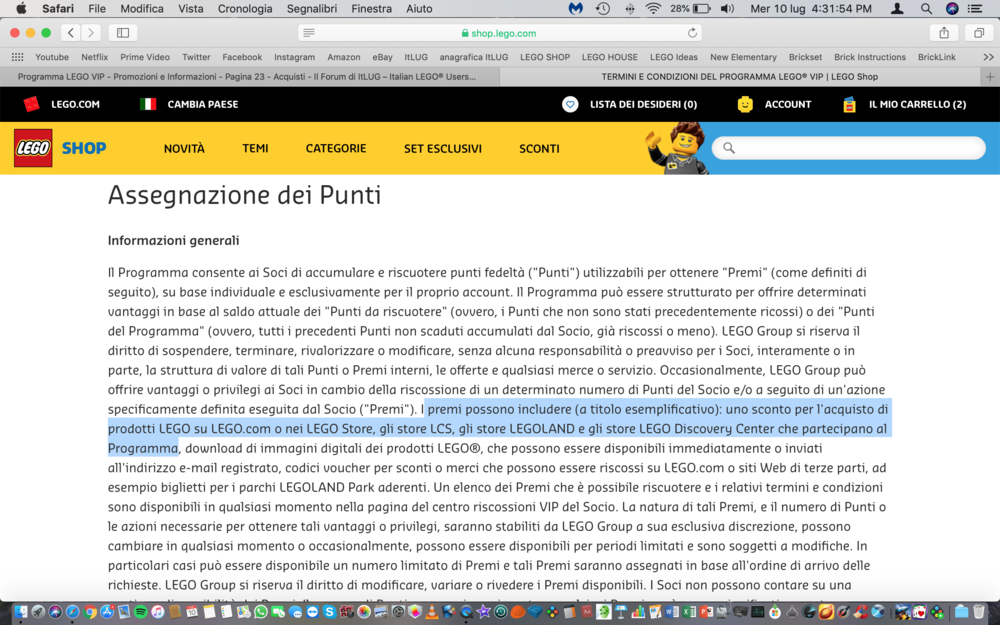The width and height of the screenshot is (1000, 625).
Task: Click the shopping bag cart icon
Action: tap(849, 104)
